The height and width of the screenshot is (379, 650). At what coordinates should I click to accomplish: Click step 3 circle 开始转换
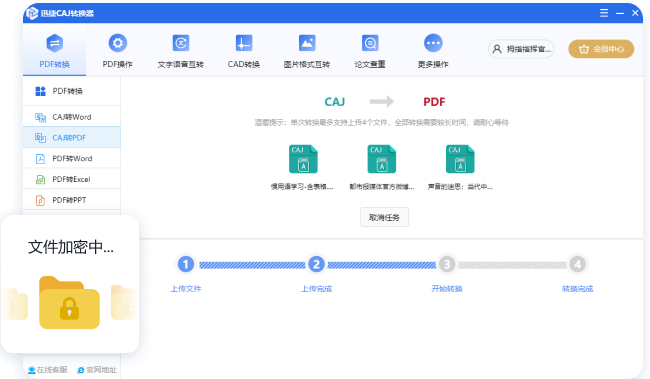pyautogui.click(x=447, y=264)
